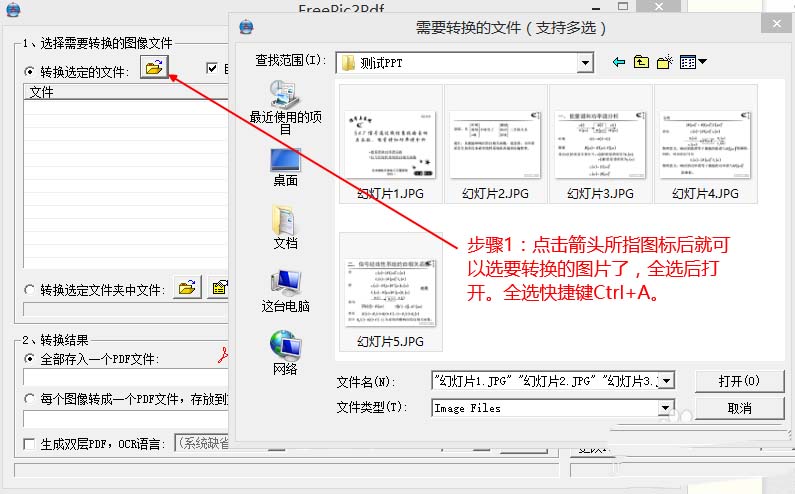Open the OCR语言 combo box

(202, 443)
